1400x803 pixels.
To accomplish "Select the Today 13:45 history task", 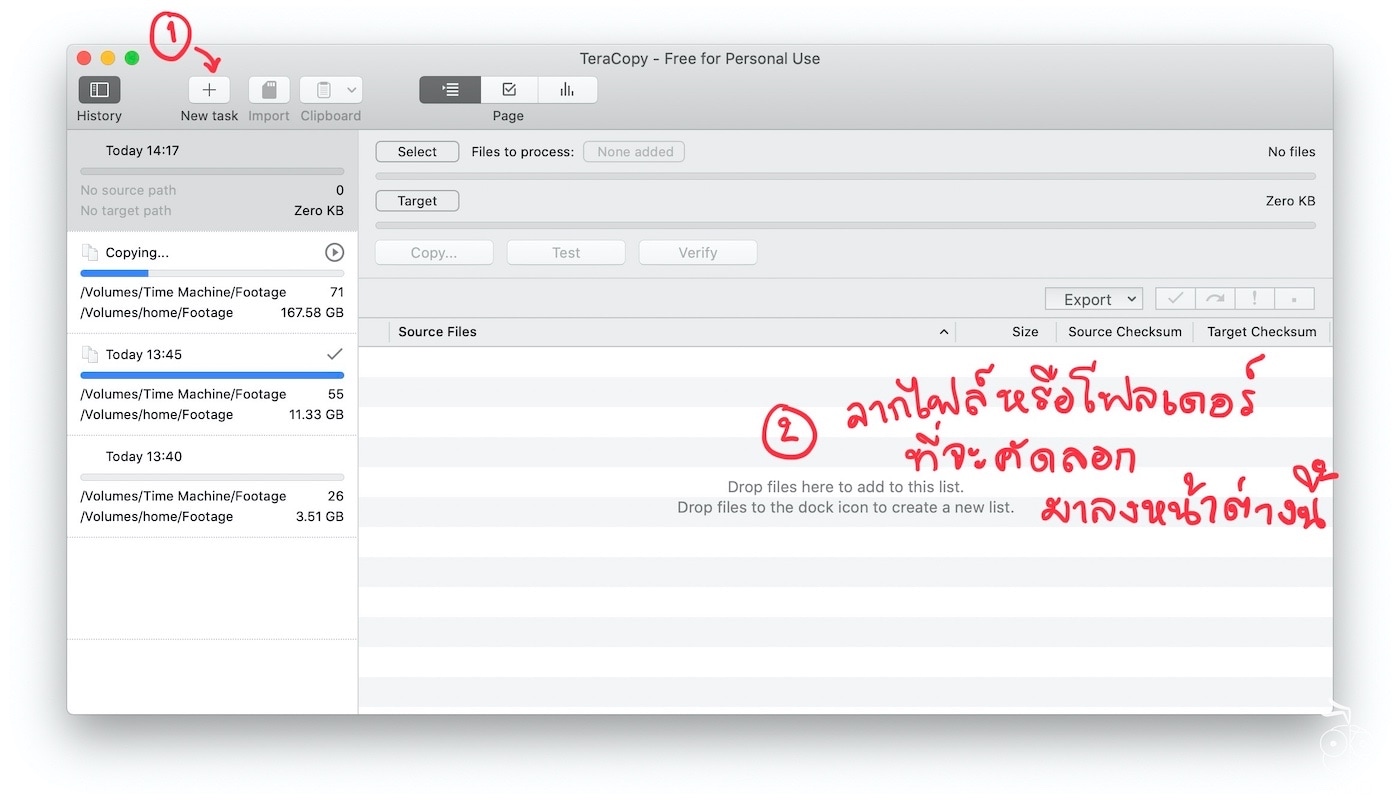I will point(212,385).
